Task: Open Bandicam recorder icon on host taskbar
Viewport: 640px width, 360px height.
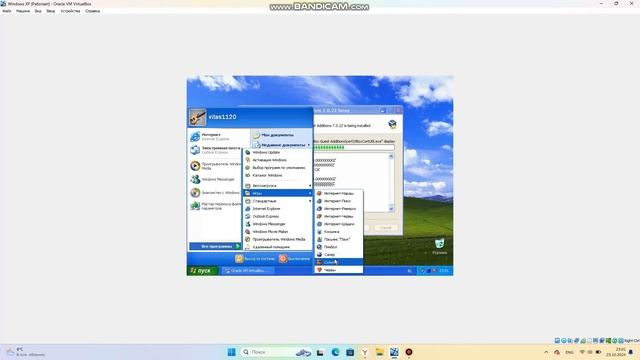Action: point(409,352)
